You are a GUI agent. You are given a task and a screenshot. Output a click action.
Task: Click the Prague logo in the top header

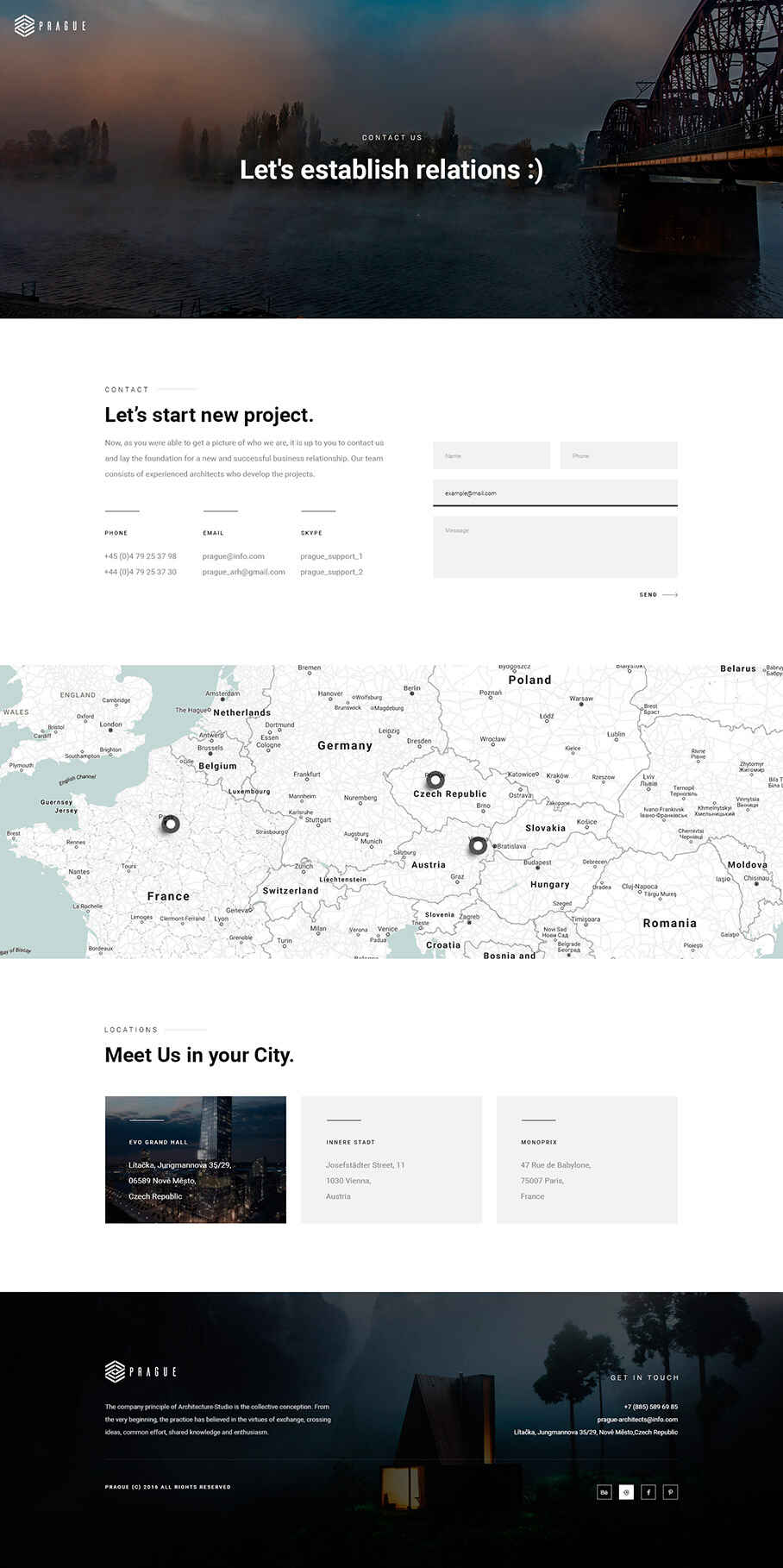50,26
